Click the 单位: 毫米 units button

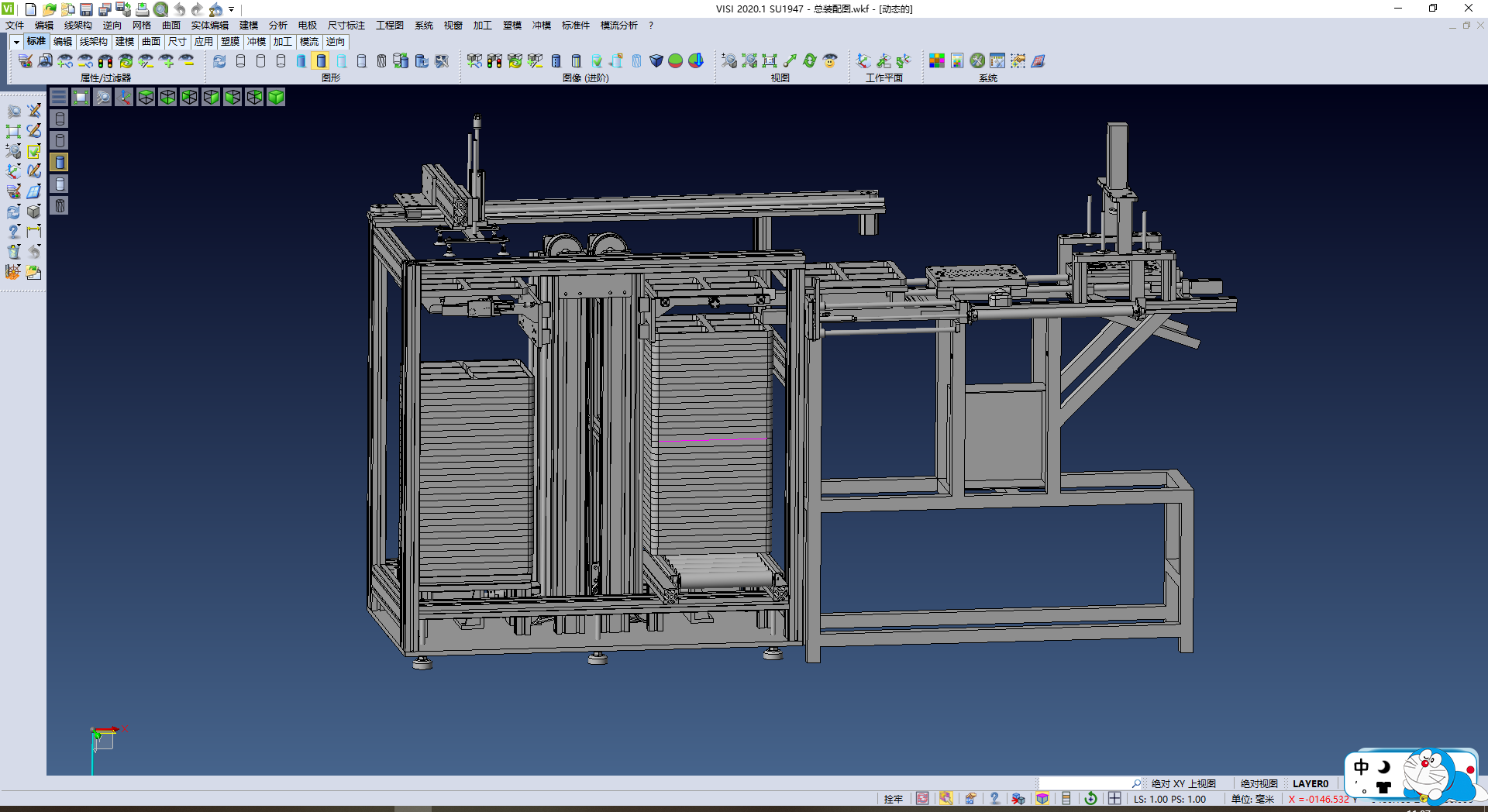[1252, 799]
